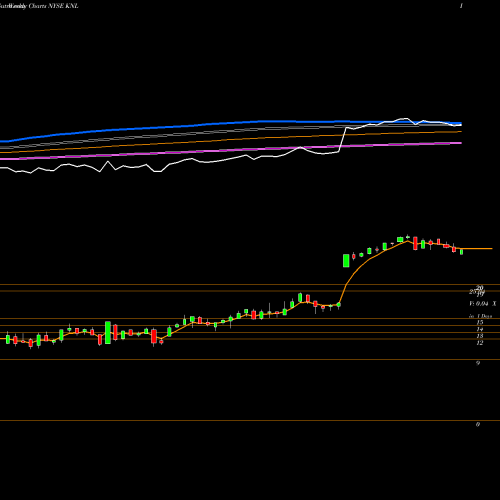Click the 'Charts NYSE KNL' title text
The height and width of the screenshot is (500, 500).
pyautogui.click(x=54, y=6)
